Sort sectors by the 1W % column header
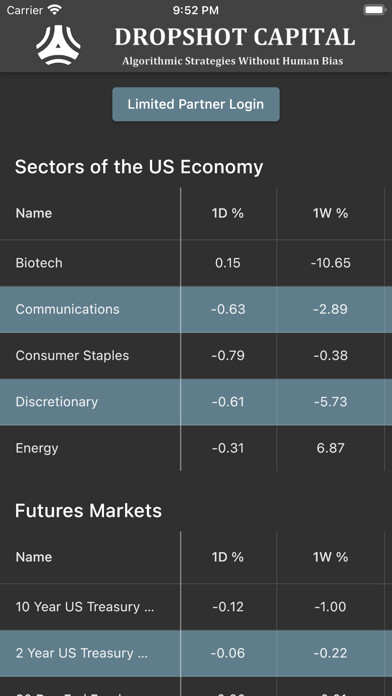Viewport: 392px width, 696px height. pos(330,214)
